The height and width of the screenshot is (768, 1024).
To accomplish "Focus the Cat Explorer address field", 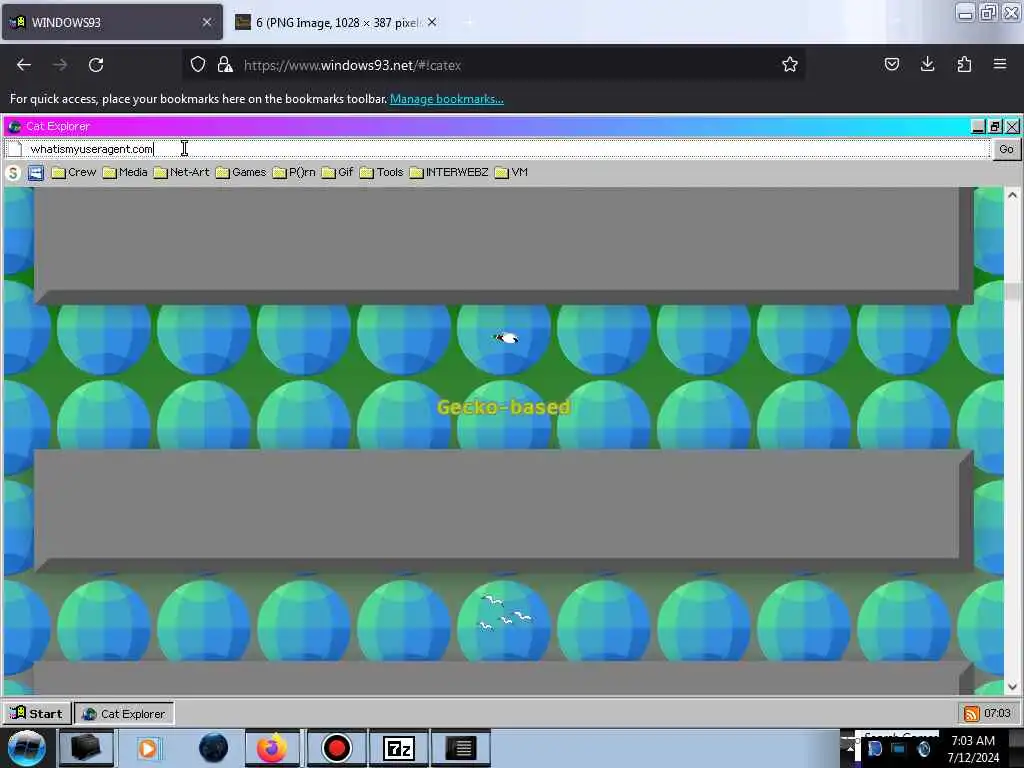I will (x=506, y=149).
